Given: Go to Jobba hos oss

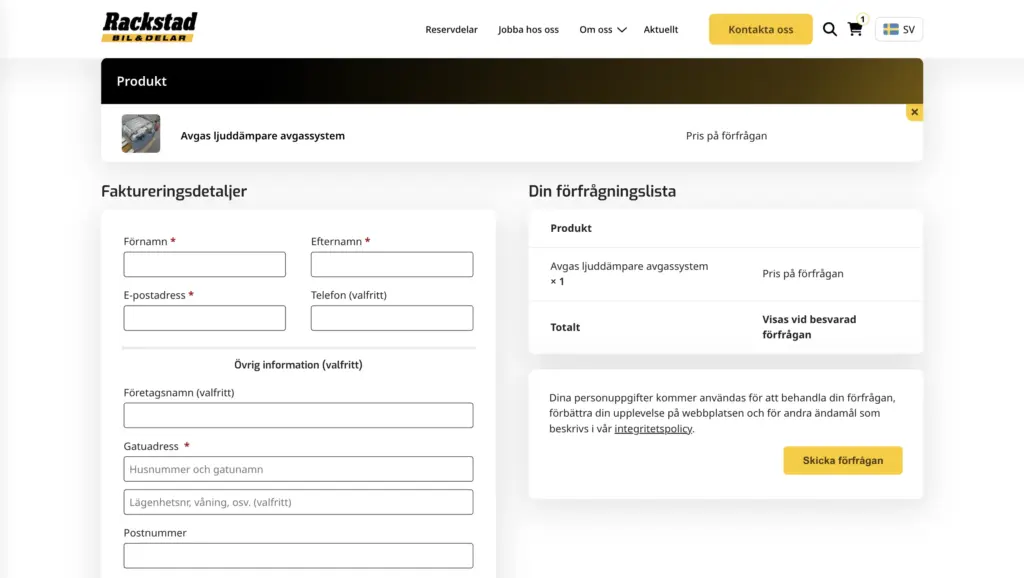Looking at the screenshot, I should (528, 29).
